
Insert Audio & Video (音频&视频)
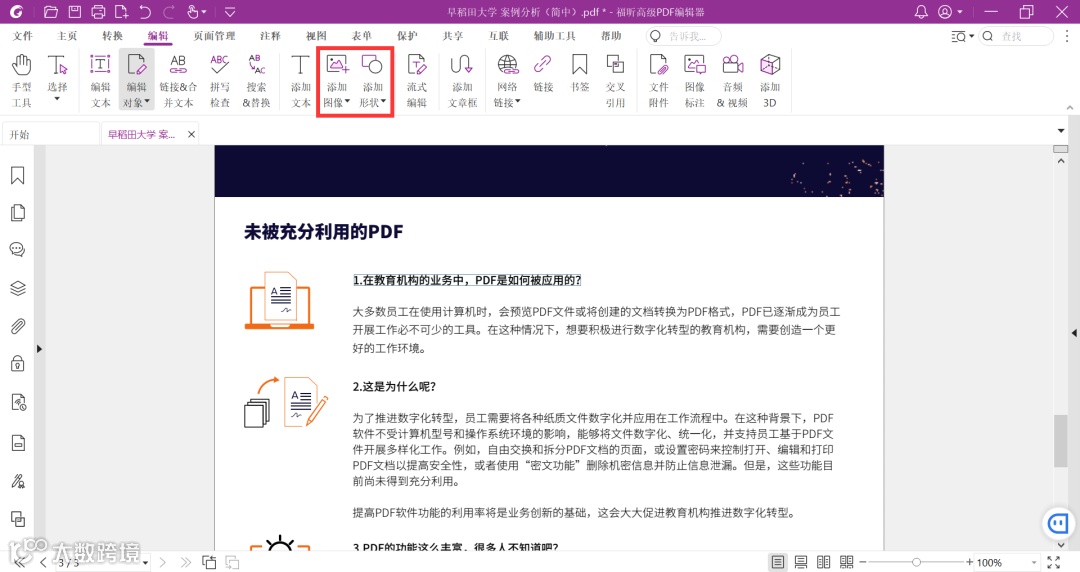pos(732,81)
